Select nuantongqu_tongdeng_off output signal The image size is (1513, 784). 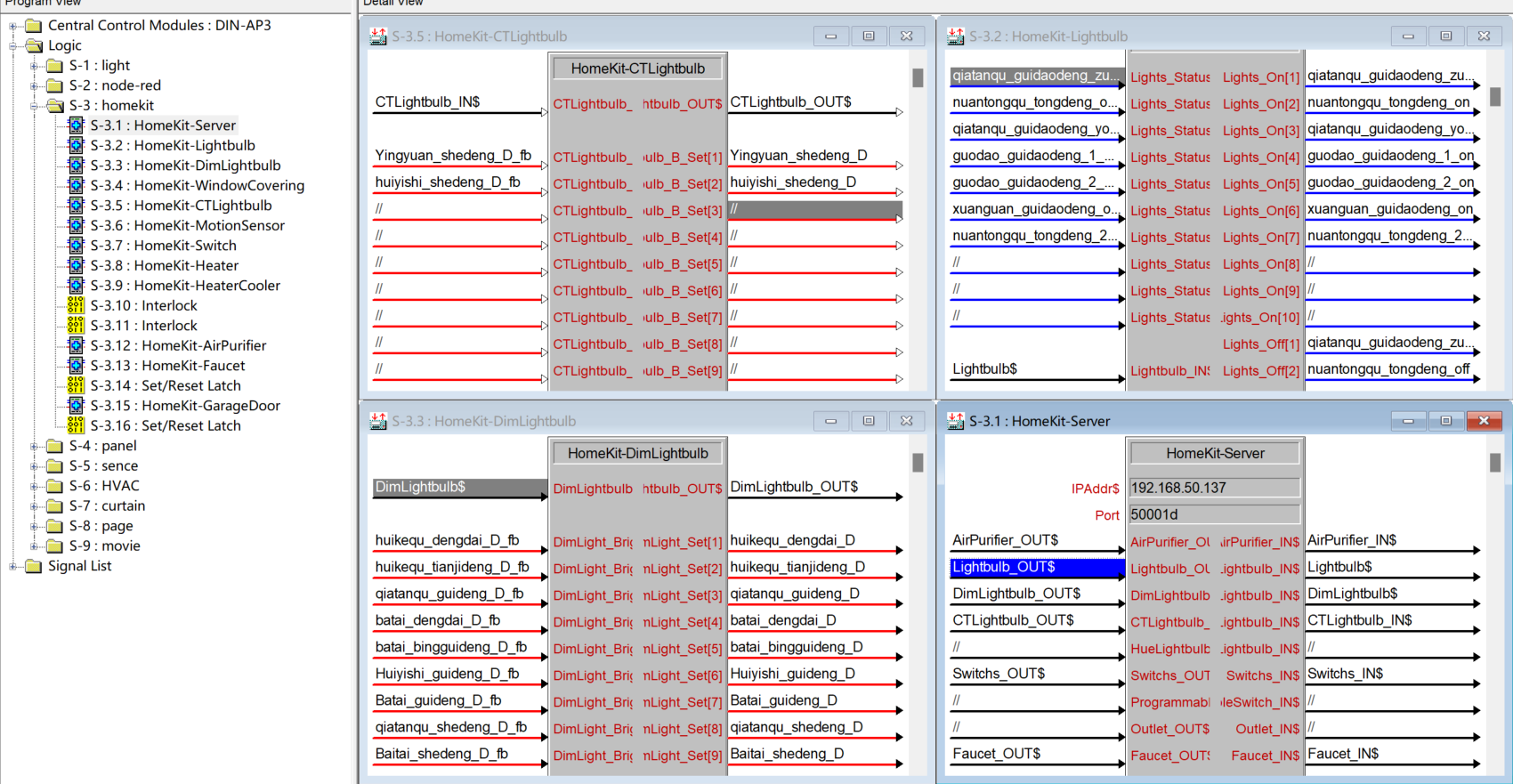(x=1388, y=369)
